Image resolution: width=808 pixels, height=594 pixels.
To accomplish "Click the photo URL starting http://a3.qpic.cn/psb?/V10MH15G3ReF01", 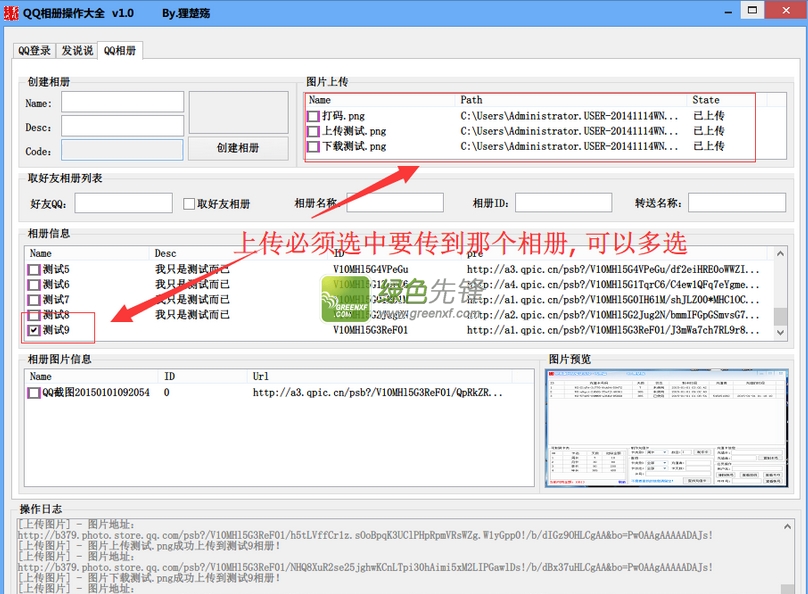I will click(377, 393).
